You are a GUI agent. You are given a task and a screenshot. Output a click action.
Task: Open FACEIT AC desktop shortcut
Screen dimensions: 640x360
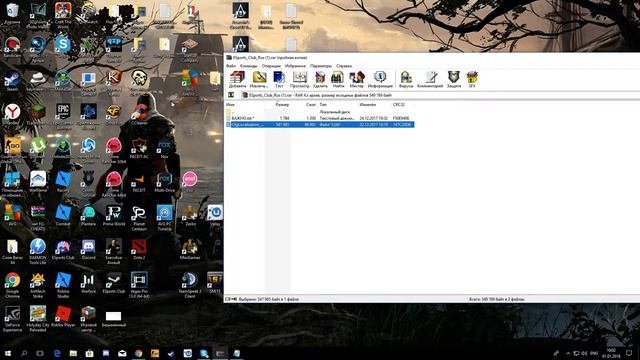[x=139, y=148]
